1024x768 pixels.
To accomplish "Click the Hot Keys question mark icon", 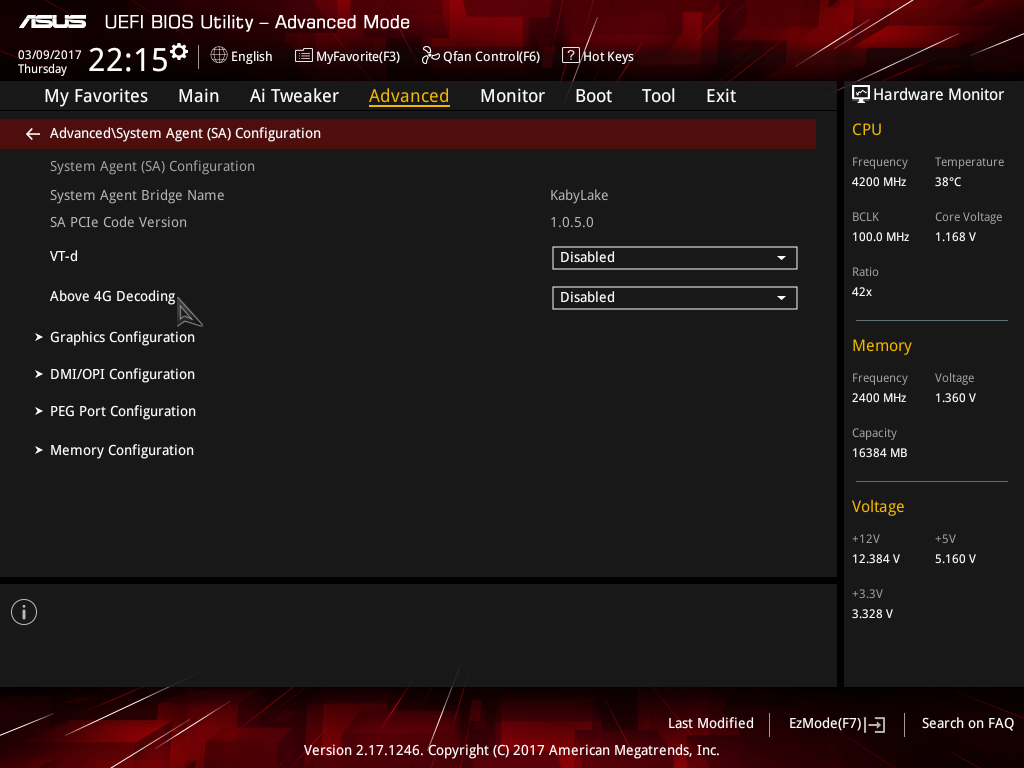I will (571, 56).
